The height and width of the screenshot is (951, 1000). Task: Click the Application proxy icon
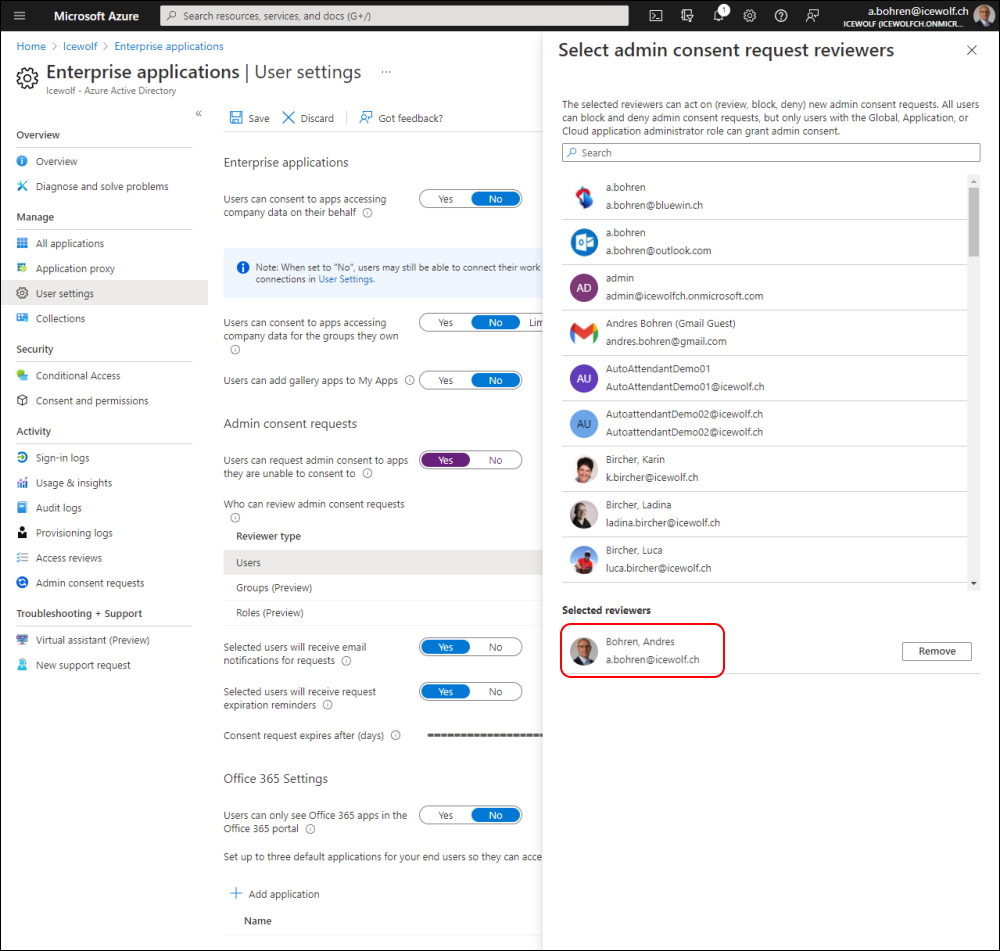coord(22,268)
